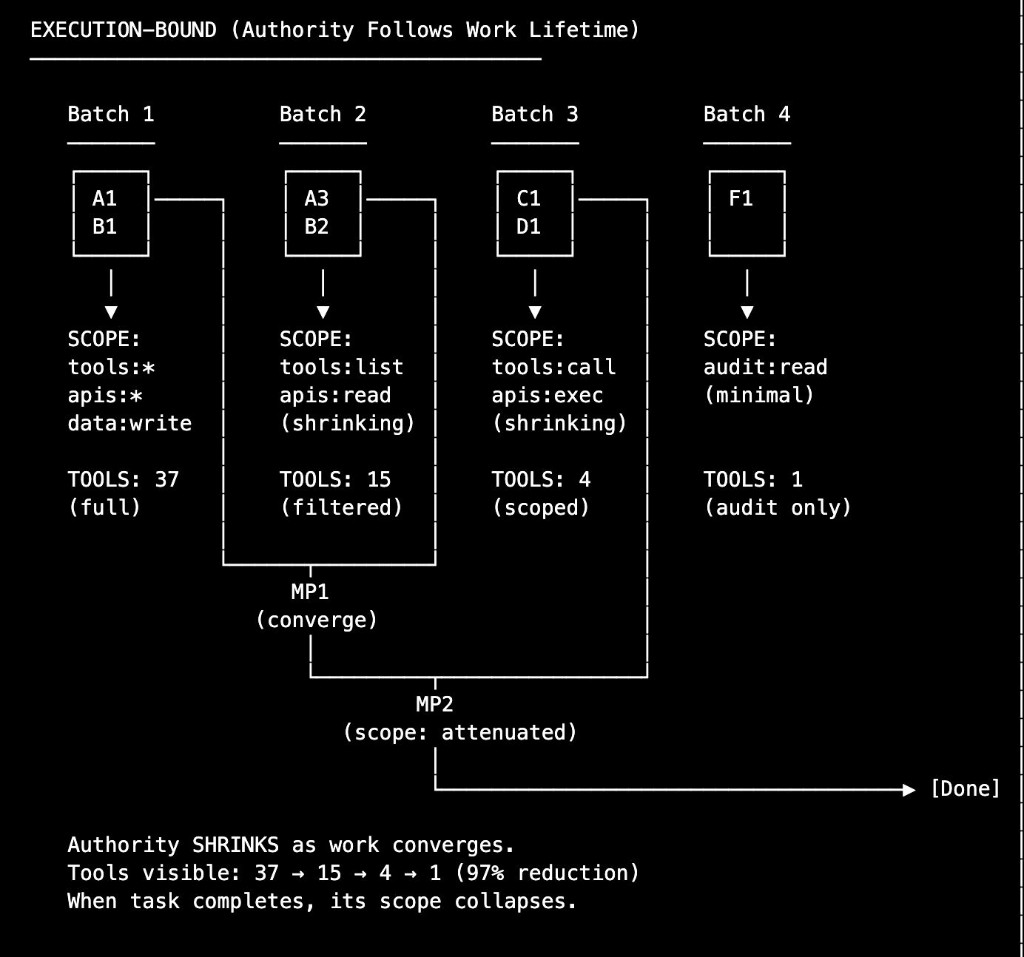Click the "TOOLS: 37" text
Image resolution: width=1024 pixels, height=957 pixels.
tap(123, 479)
